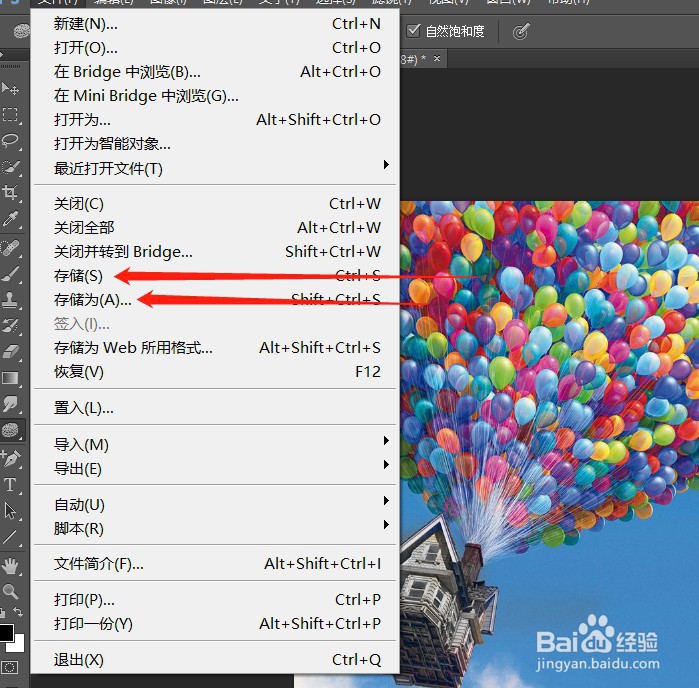The height and width of the screenshot is (688, 699).
Task: Expand the 脚本(R) submenu arrow
Action: 386,525
